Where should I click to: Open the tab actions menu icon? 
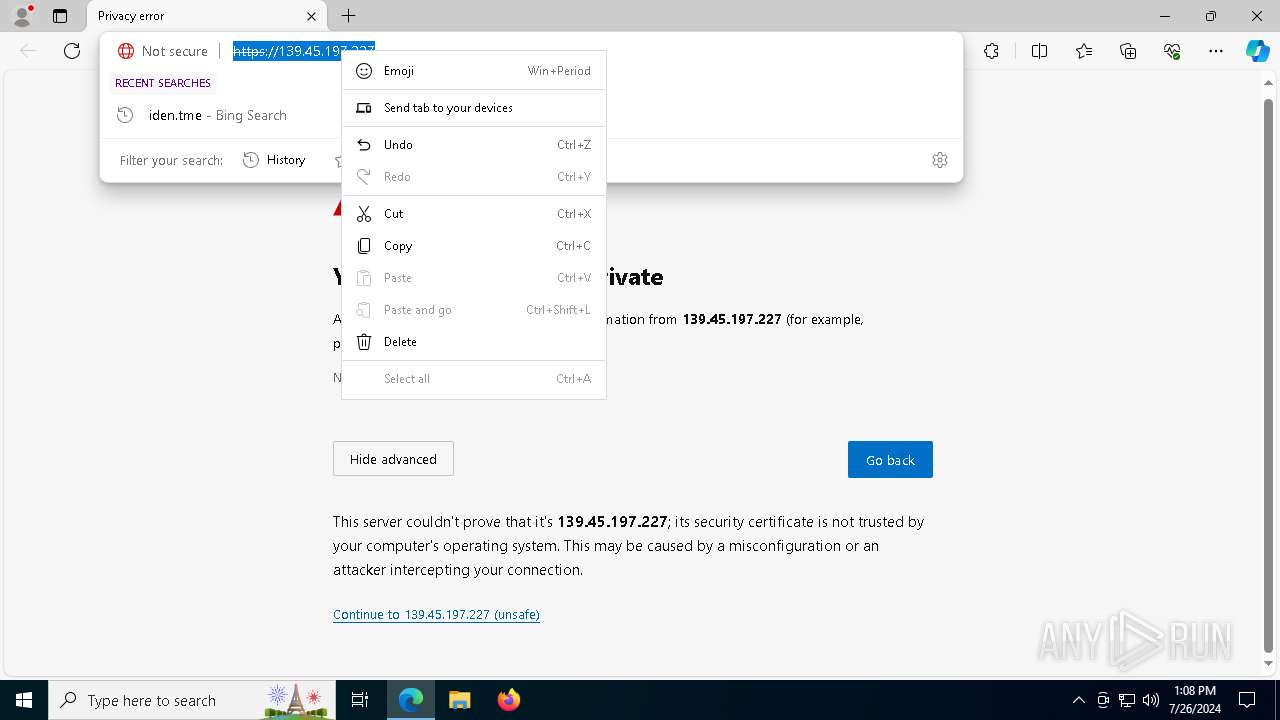60,16
